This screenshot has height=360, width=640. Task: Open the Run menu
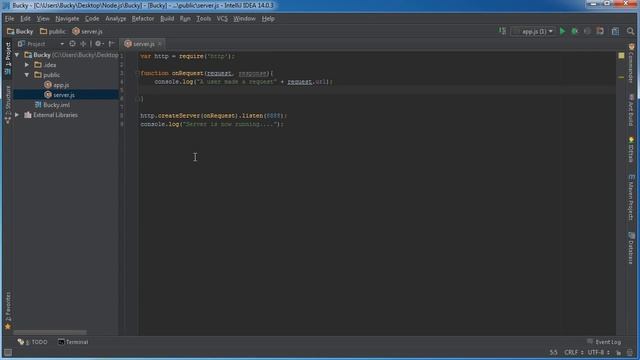click(185, 19)
